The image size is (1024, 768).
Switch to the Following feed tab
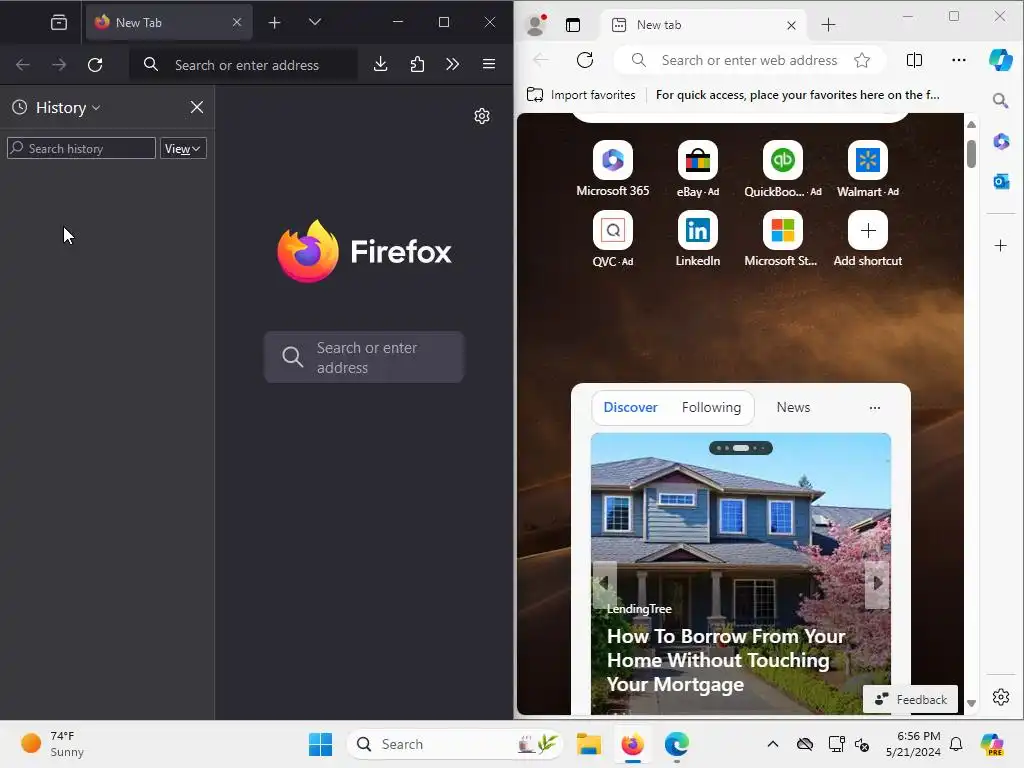coord(711,408)
